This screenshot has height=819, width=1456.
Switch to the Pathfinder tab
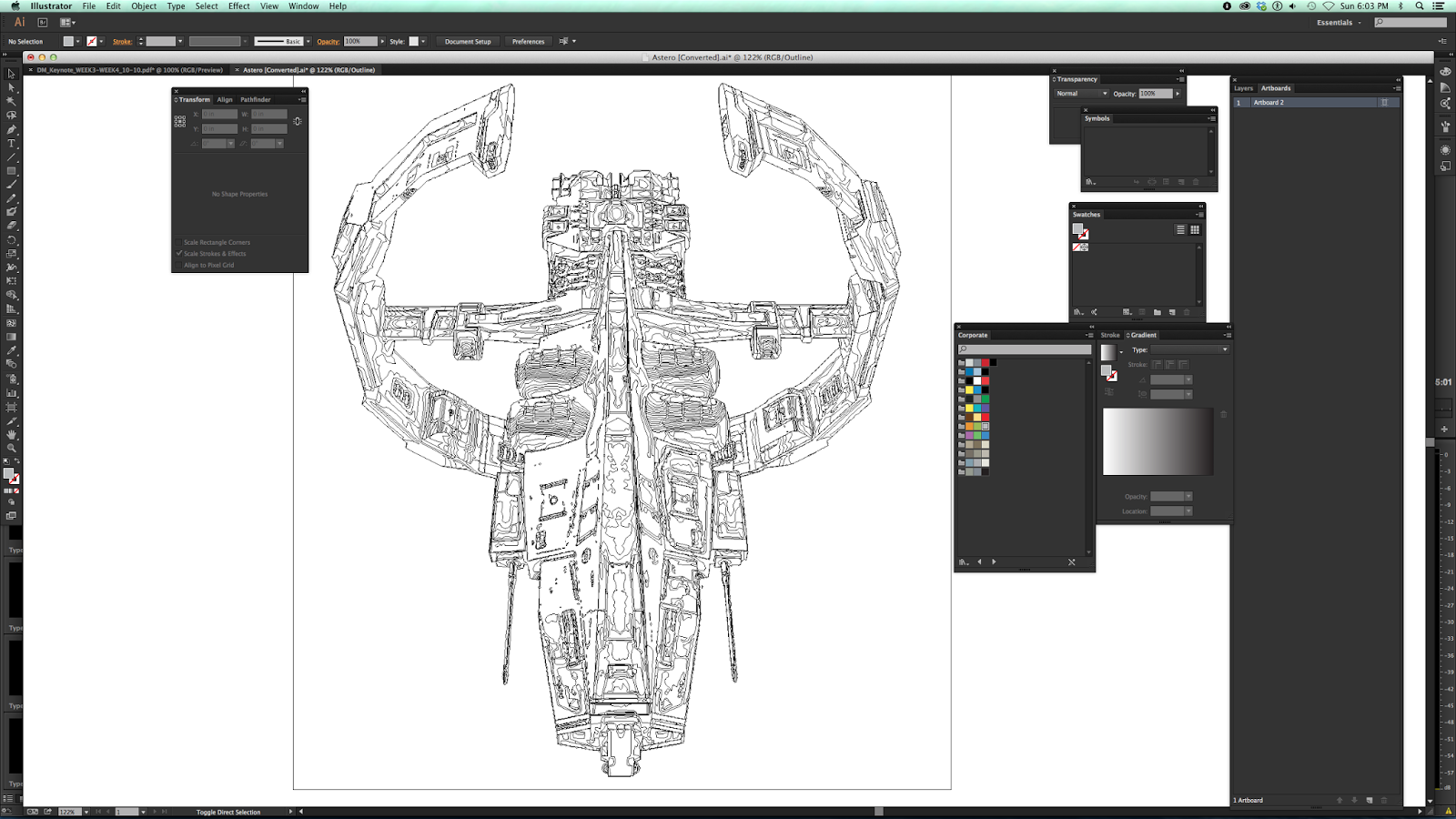pyautogui.click(x=256, y=99)
